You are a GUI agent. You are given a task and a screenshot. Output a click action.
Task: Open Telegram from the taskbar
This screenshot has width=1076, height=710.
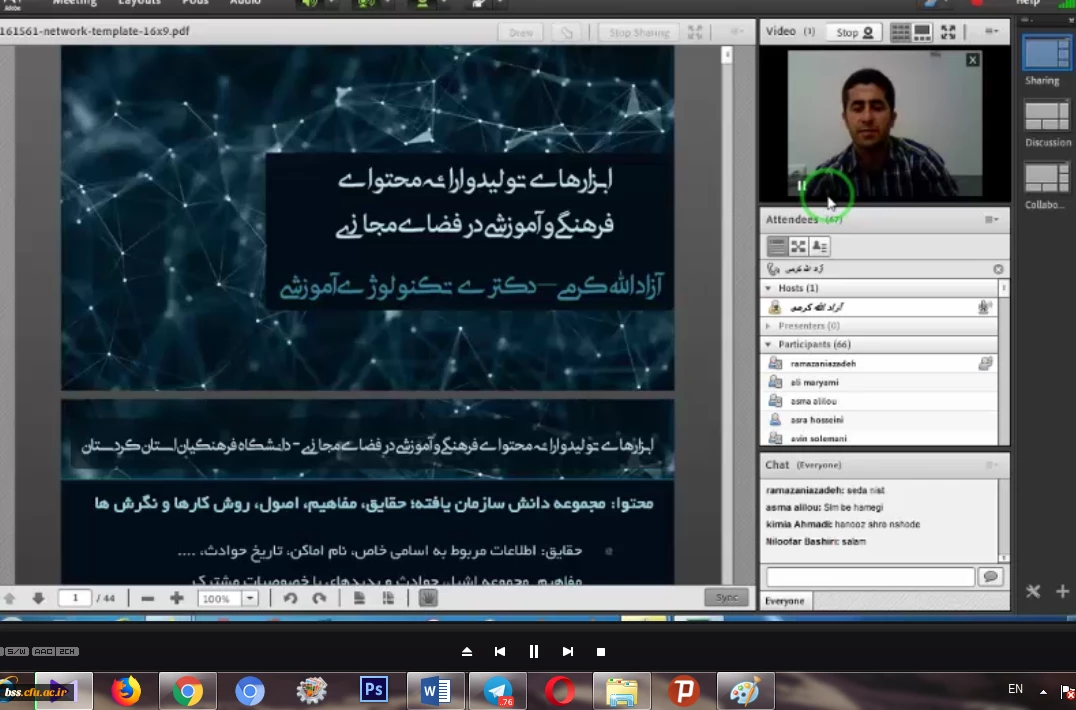coord(497,691)
